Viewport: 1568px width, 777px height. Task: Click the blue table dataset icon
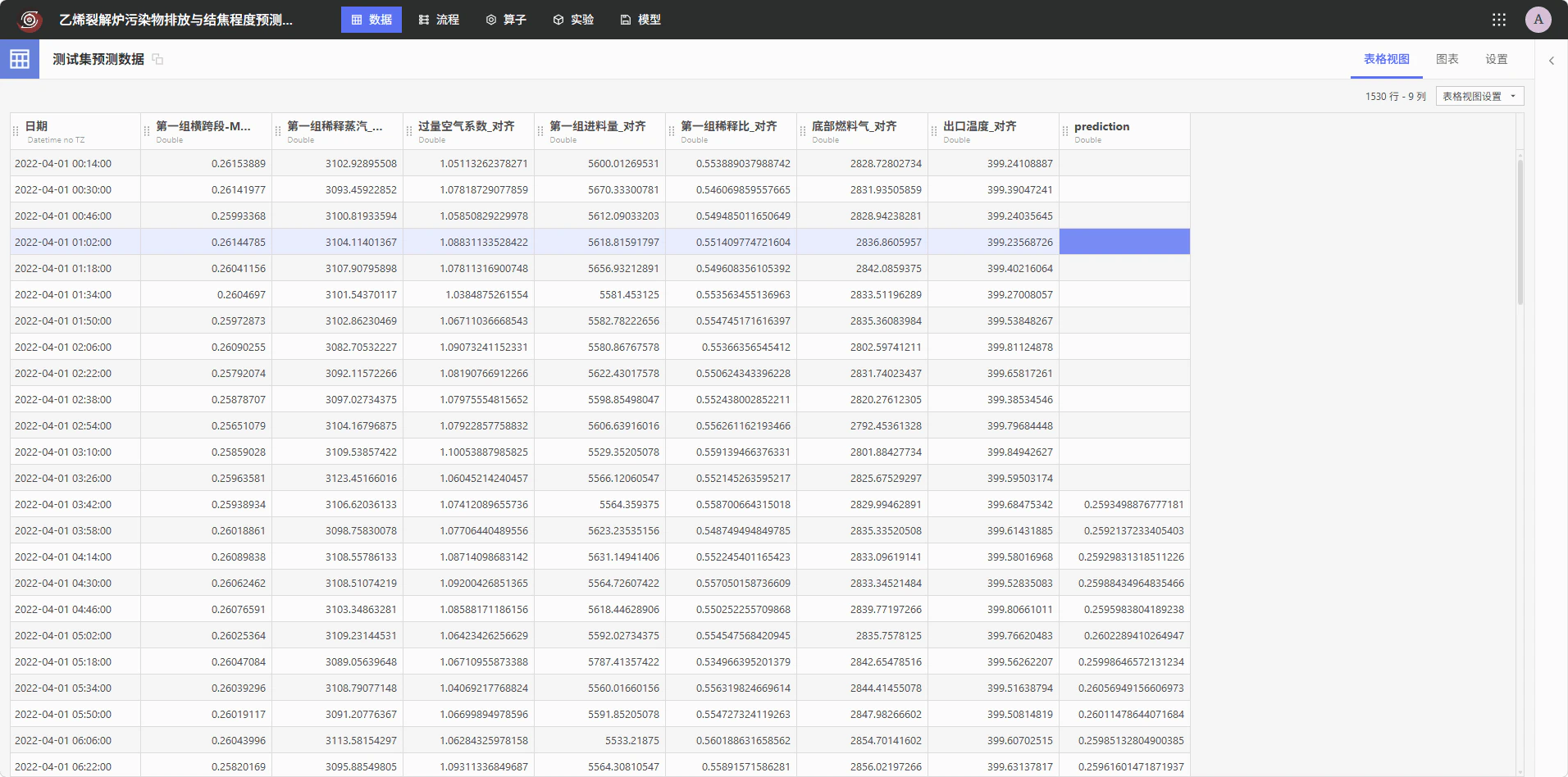point(20,59)
